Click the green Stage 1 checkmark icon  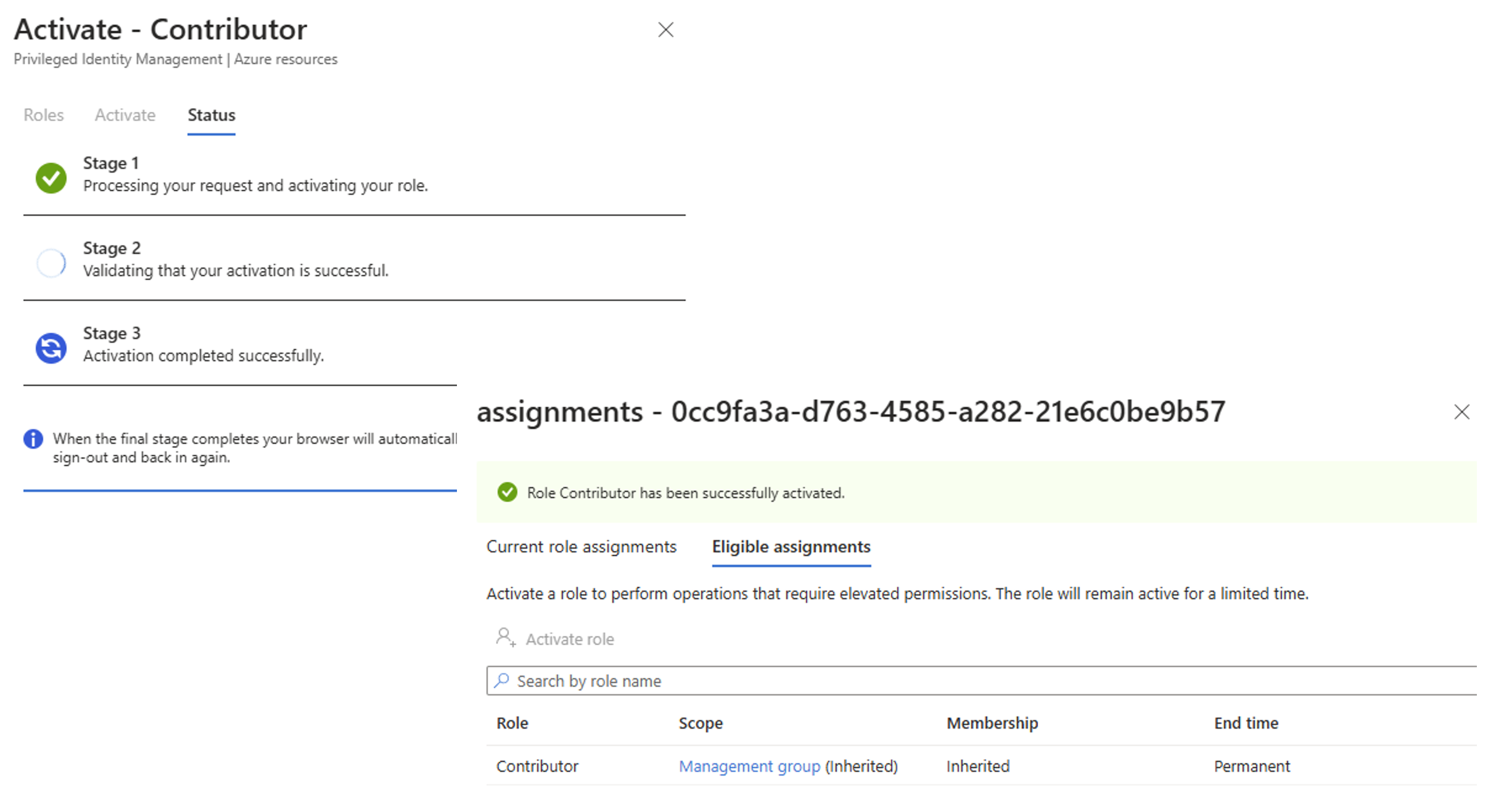coord(51,178)
